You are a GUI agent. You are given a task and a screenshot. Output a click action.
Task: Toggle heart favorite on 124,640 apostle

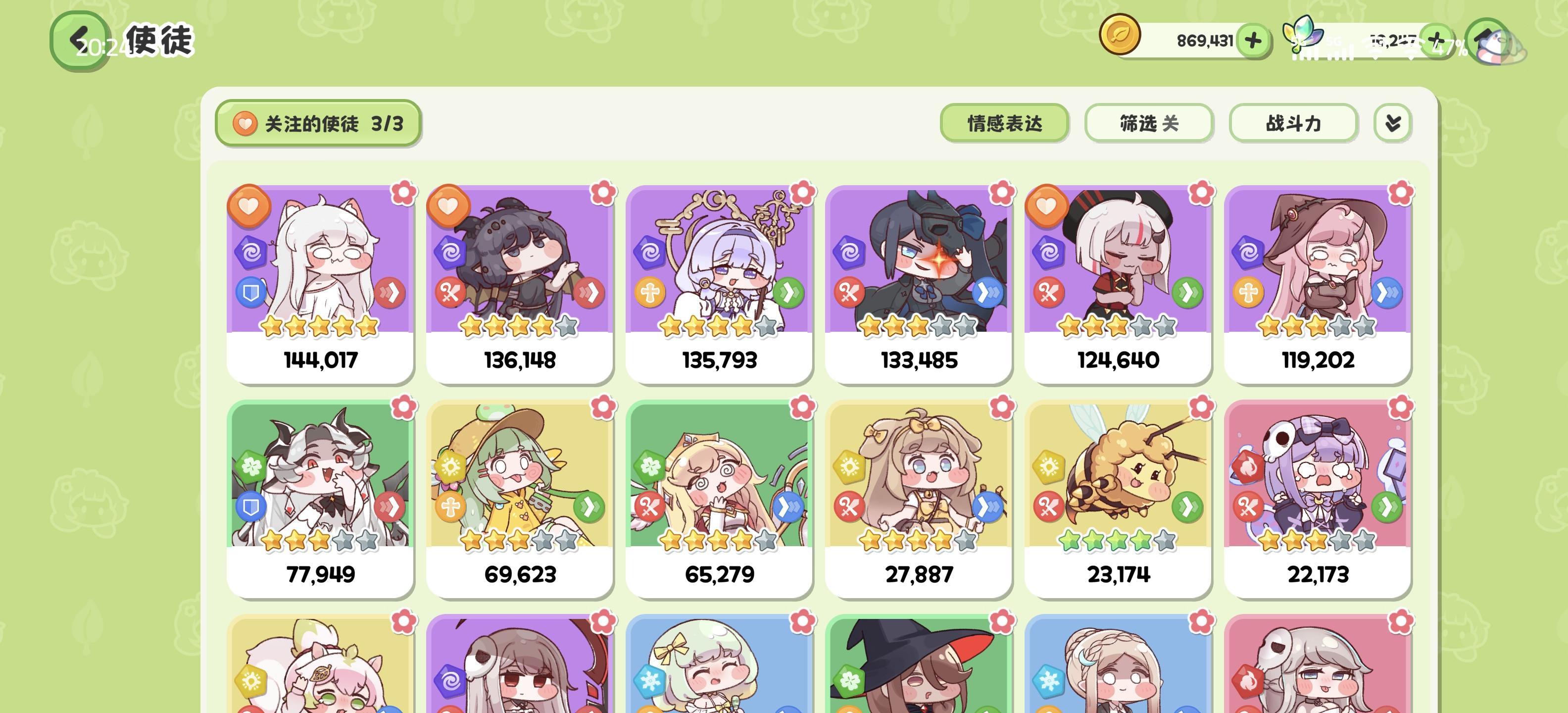point(1046,206)
